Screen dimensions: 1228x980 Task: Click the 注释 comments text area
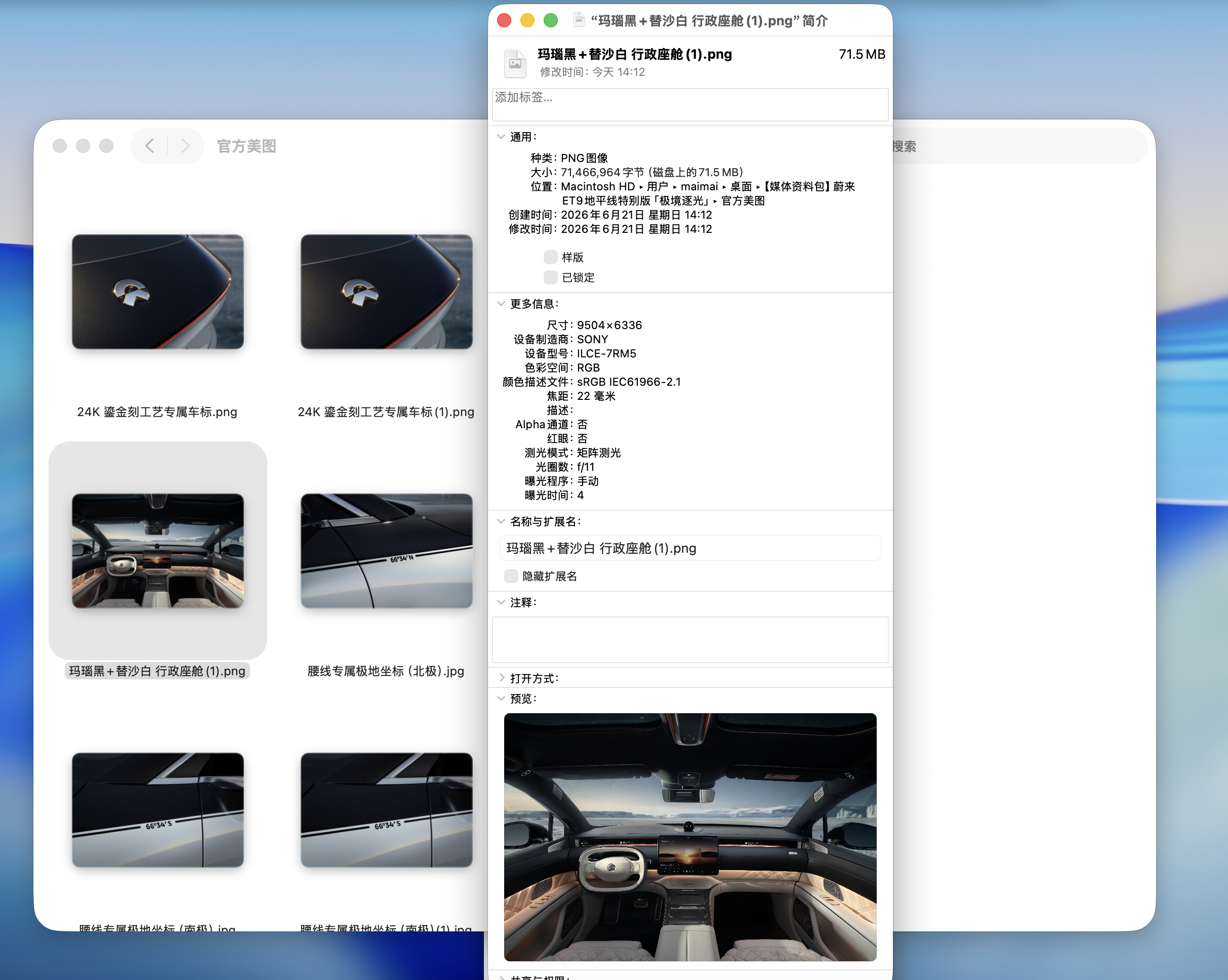point(690,640)
